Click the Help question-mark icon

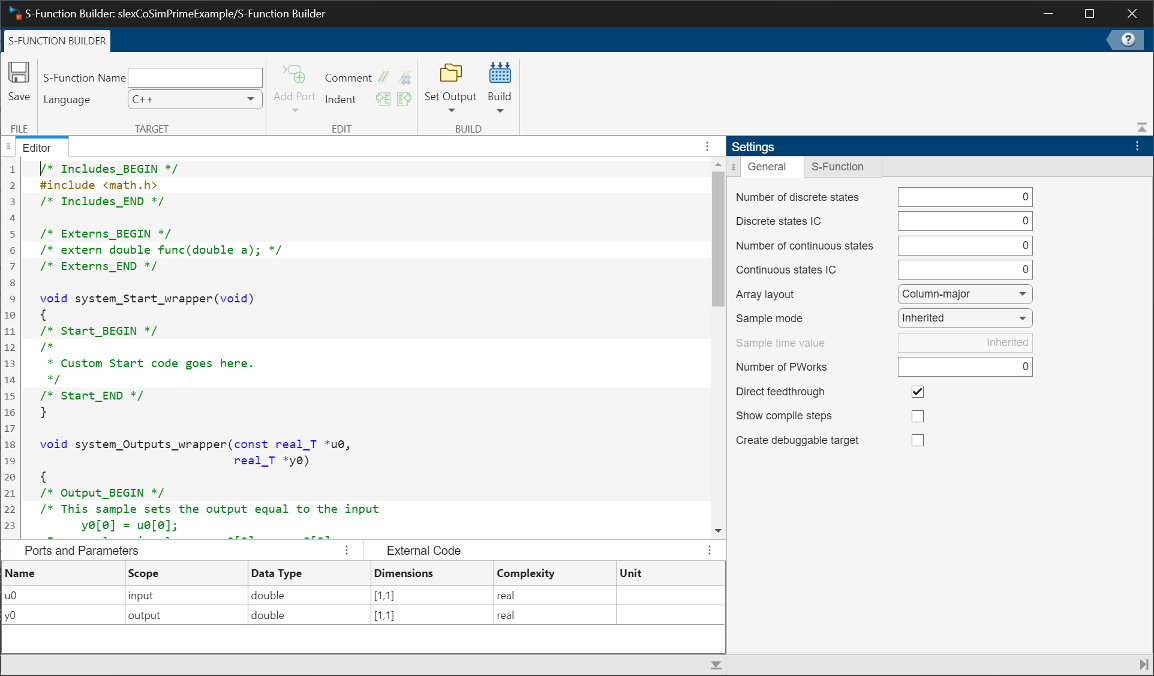(x=1126, y=39)
